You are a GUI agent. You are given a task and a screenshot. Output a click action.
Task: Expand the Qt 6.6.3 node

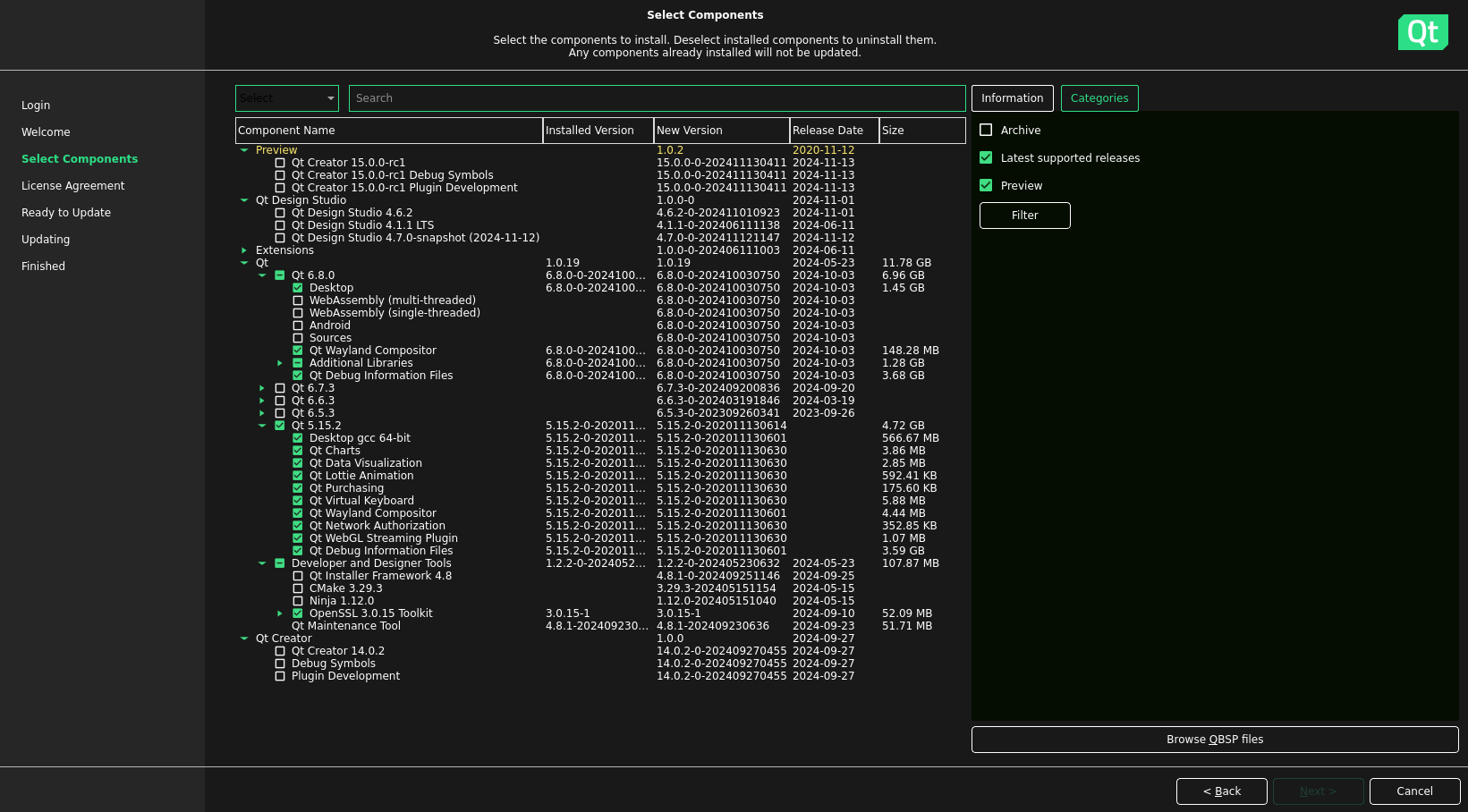coord(262,401)
